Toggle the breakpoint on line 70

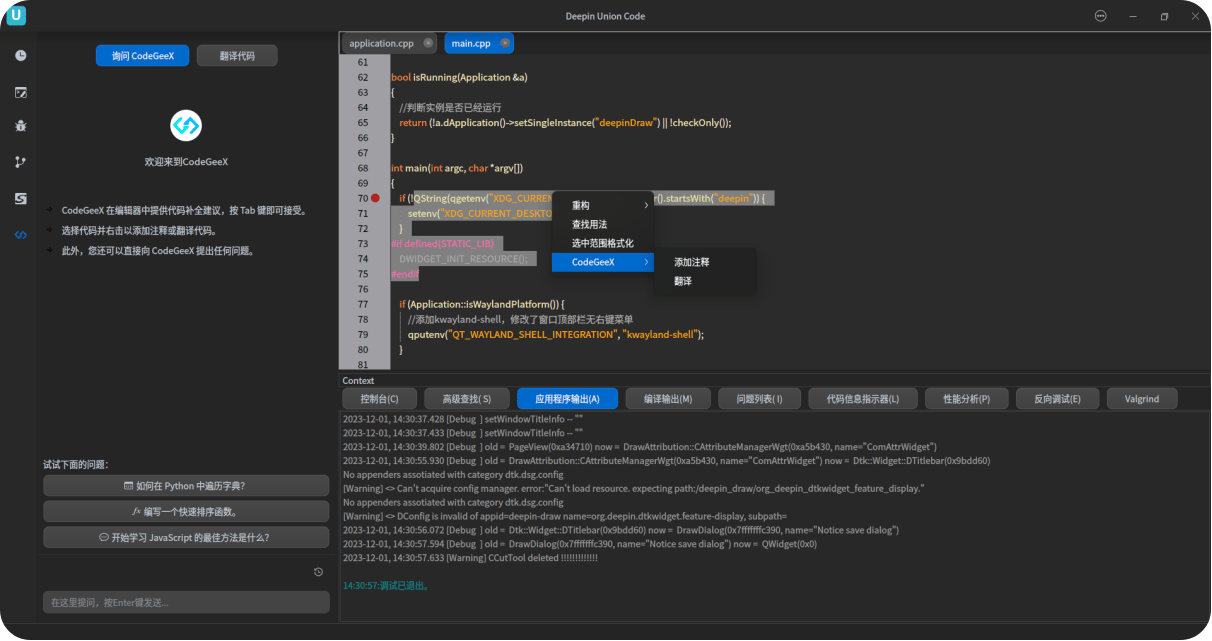[376, 198]
